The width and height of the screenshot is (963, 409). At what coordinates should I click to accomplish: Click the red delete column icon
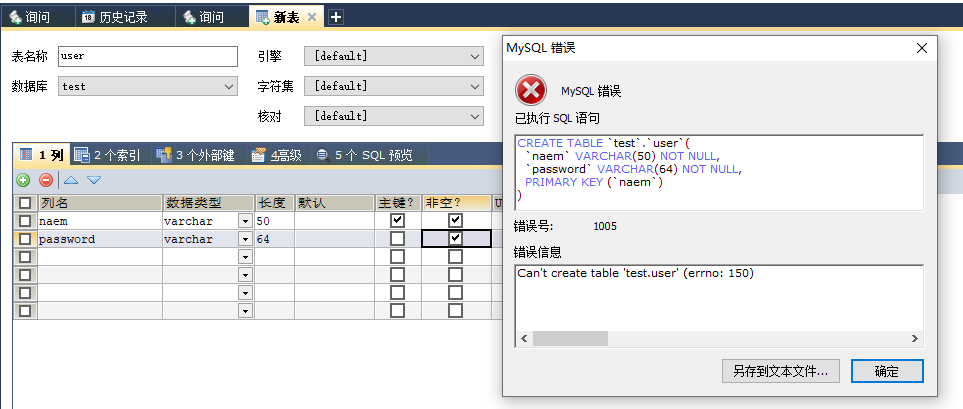coord(46,180)
